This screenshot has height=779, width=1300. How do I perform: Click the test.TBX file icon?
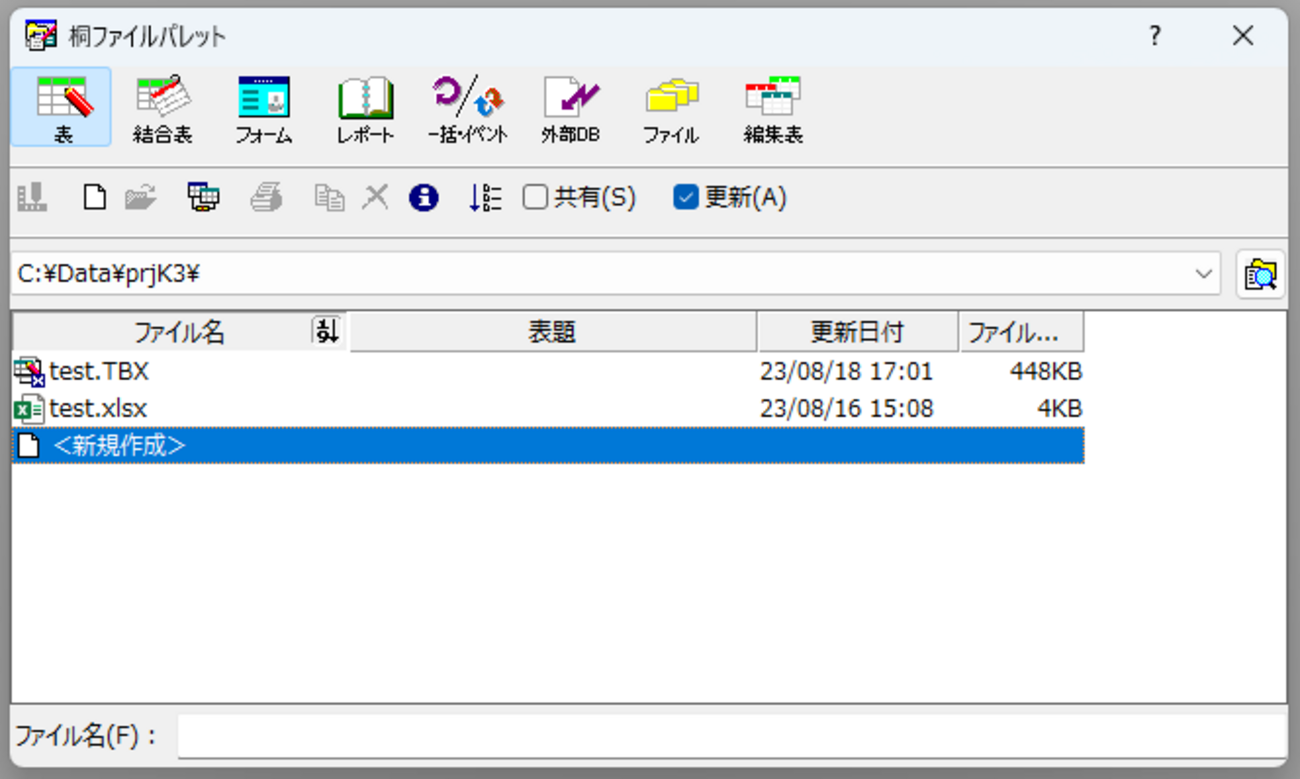click(29, 372)
